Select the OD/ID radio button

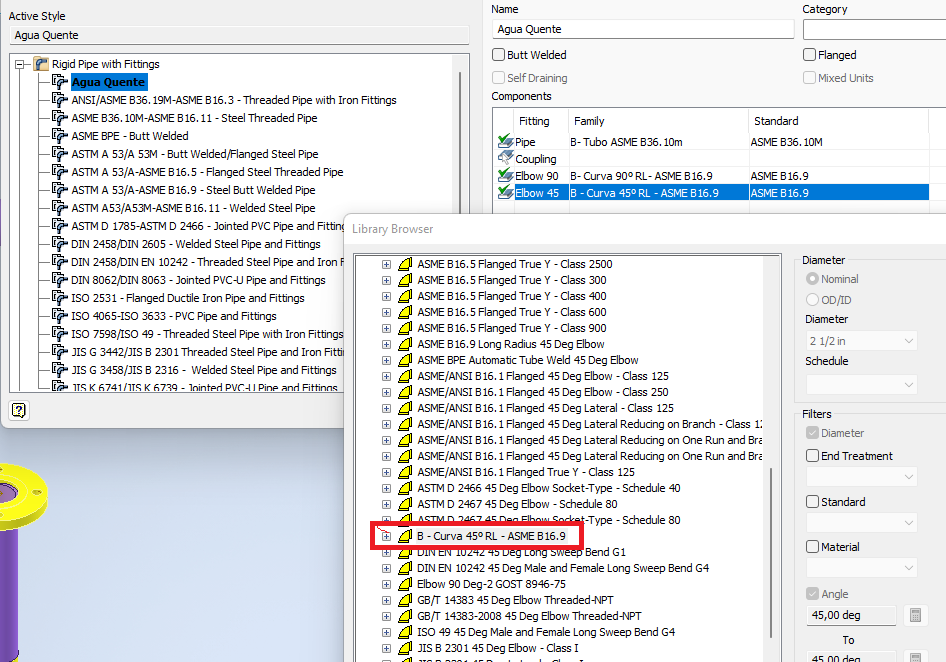pos(813,300)
